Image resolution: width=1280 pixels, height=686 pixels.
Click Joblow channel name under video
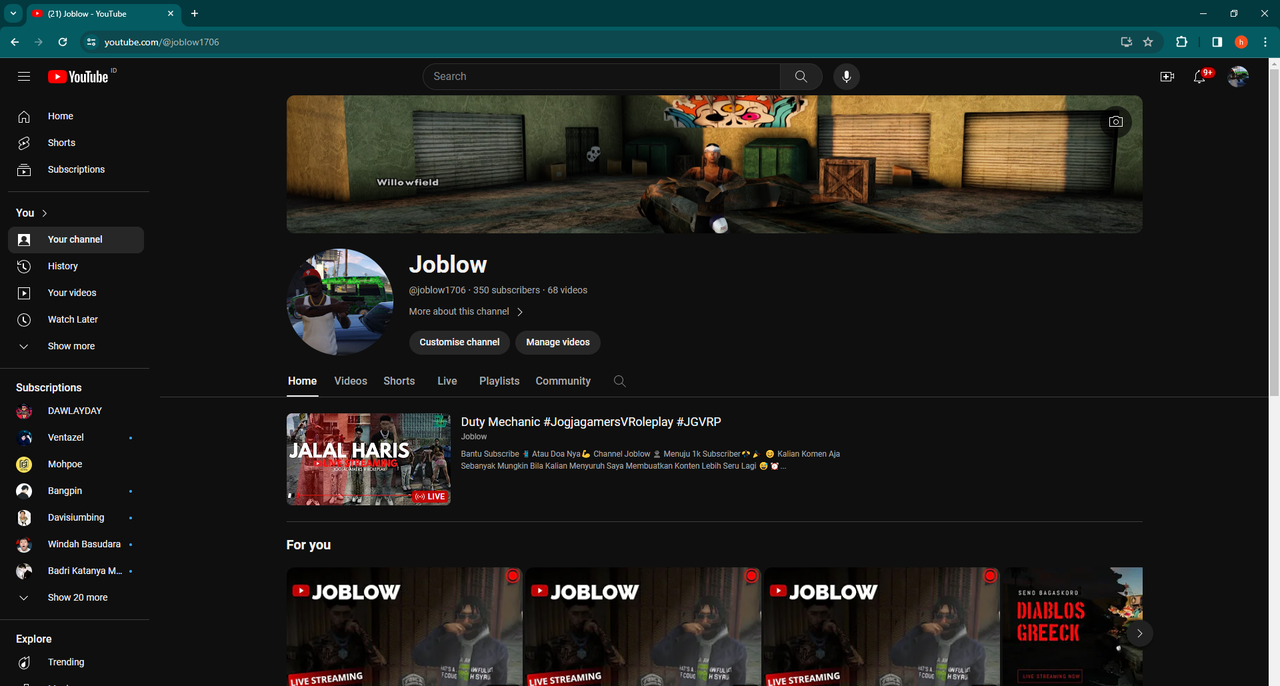474,437
